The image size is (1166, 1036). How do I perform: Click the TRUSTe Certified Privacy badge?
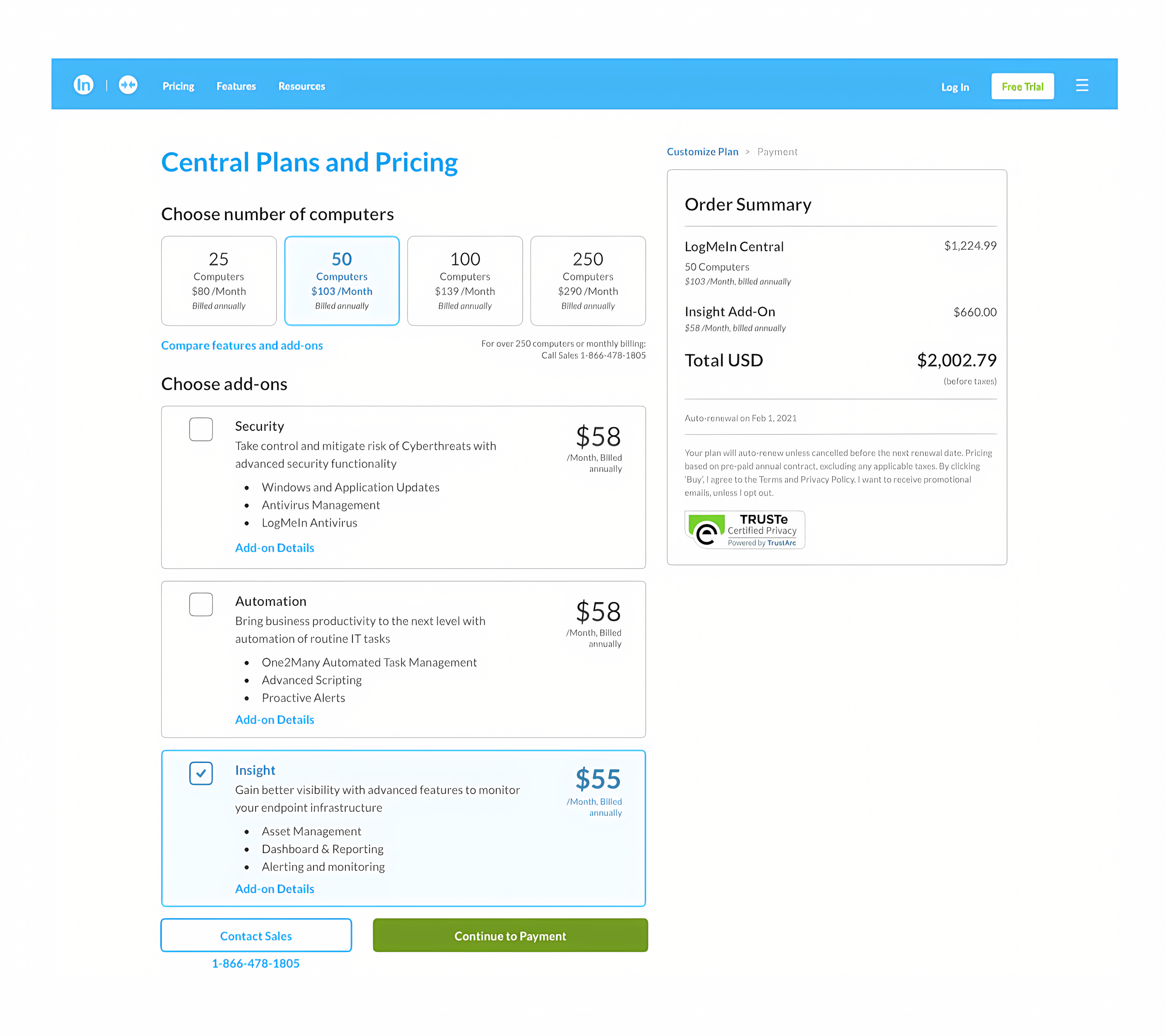(744, 529)
